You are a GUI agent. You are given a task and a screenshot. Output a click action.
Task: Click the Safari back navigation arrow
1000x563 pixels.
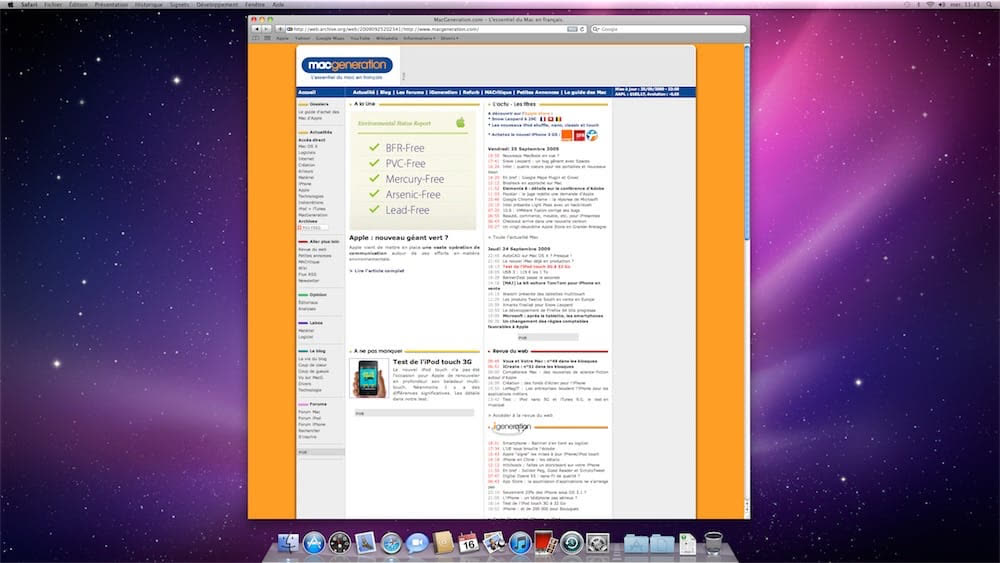[x=255, y=29]
